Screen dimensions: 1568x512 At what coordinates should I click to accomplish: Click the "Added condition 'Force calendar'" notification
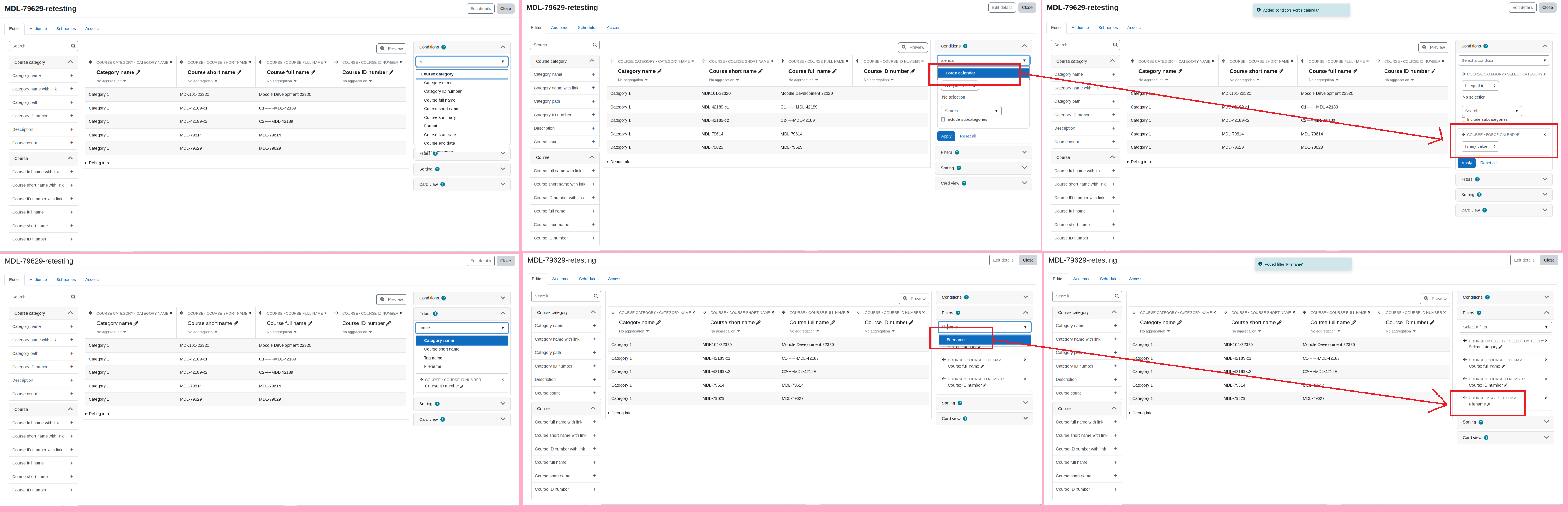tap(1301, 10)
